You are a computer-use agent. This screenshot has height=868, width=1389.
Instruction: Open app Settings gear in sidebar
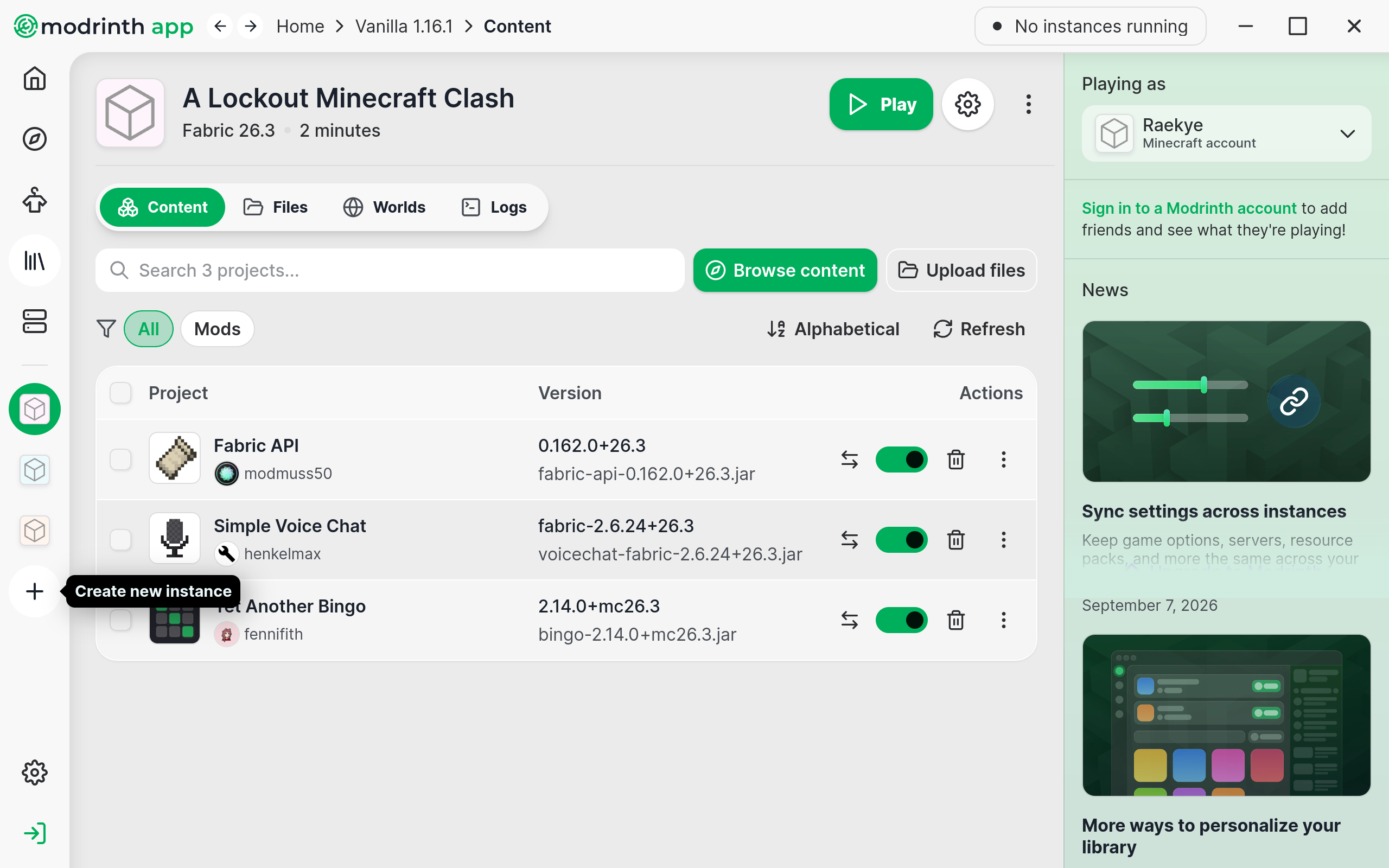click(34, 773)
